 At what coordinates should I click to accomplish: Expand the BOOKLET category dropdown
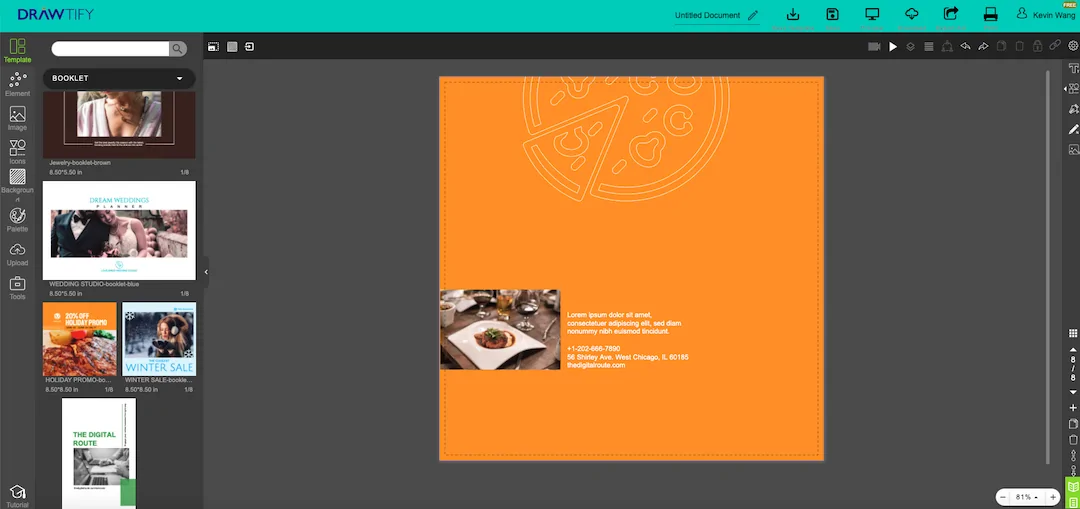pyautogui.click(x=118, y=79)
